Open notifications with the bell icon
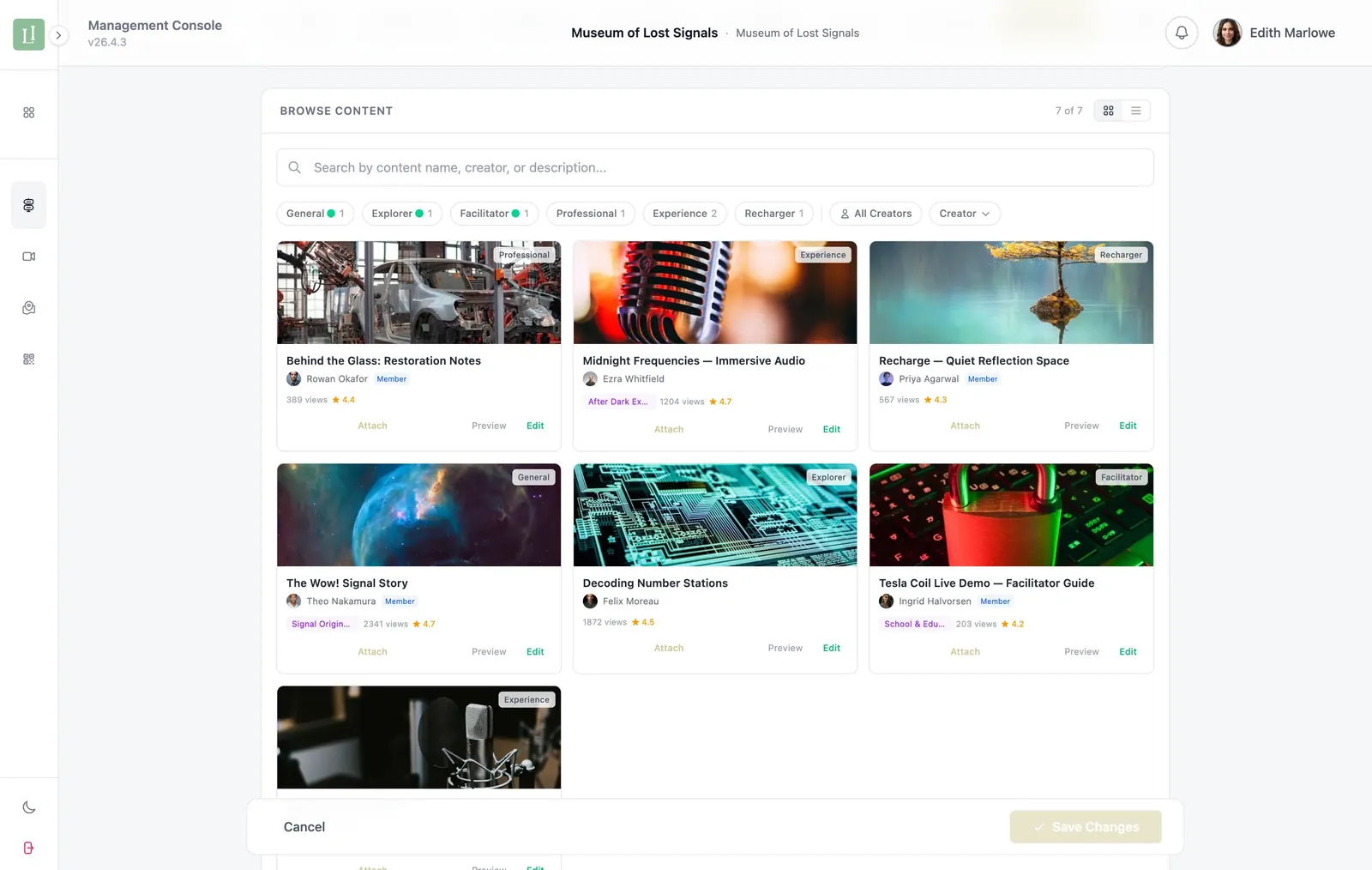 (1182, 33)
